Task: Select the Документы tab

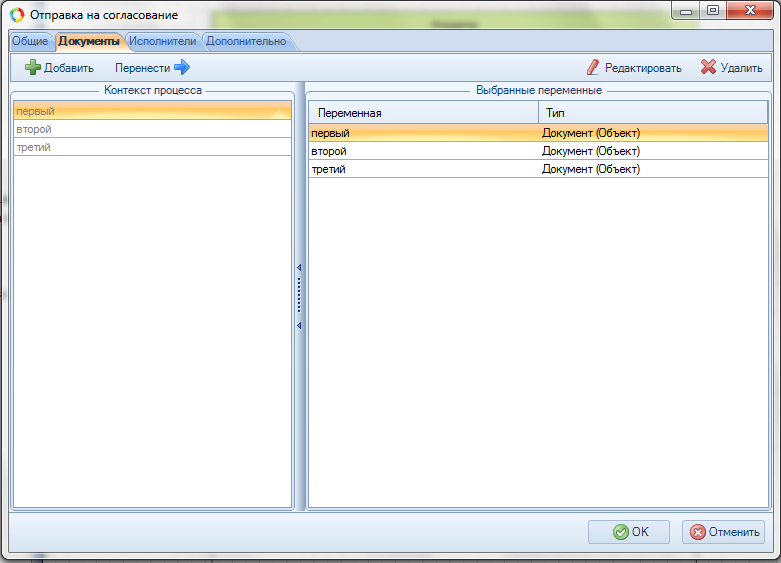Action: tap(89, 41)
